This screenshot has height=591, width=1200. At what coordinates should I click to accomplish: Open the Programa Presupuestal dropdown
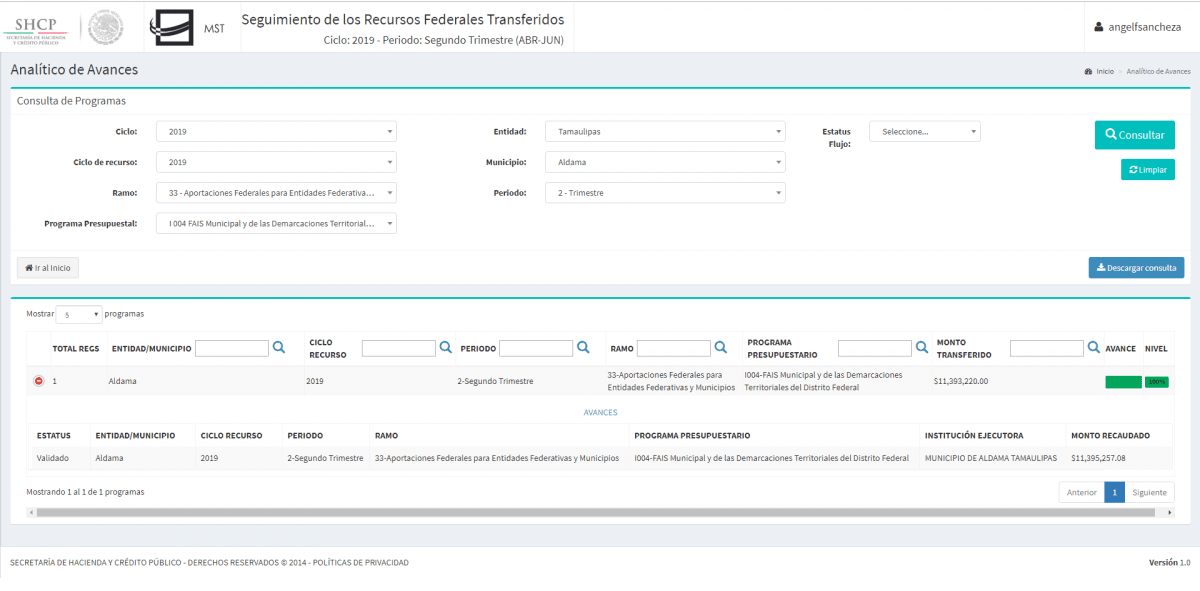coord(276,224)
